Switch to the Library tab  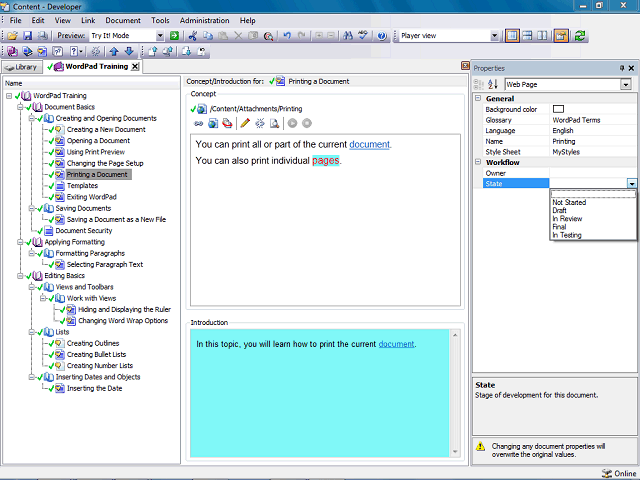[22, 67]
